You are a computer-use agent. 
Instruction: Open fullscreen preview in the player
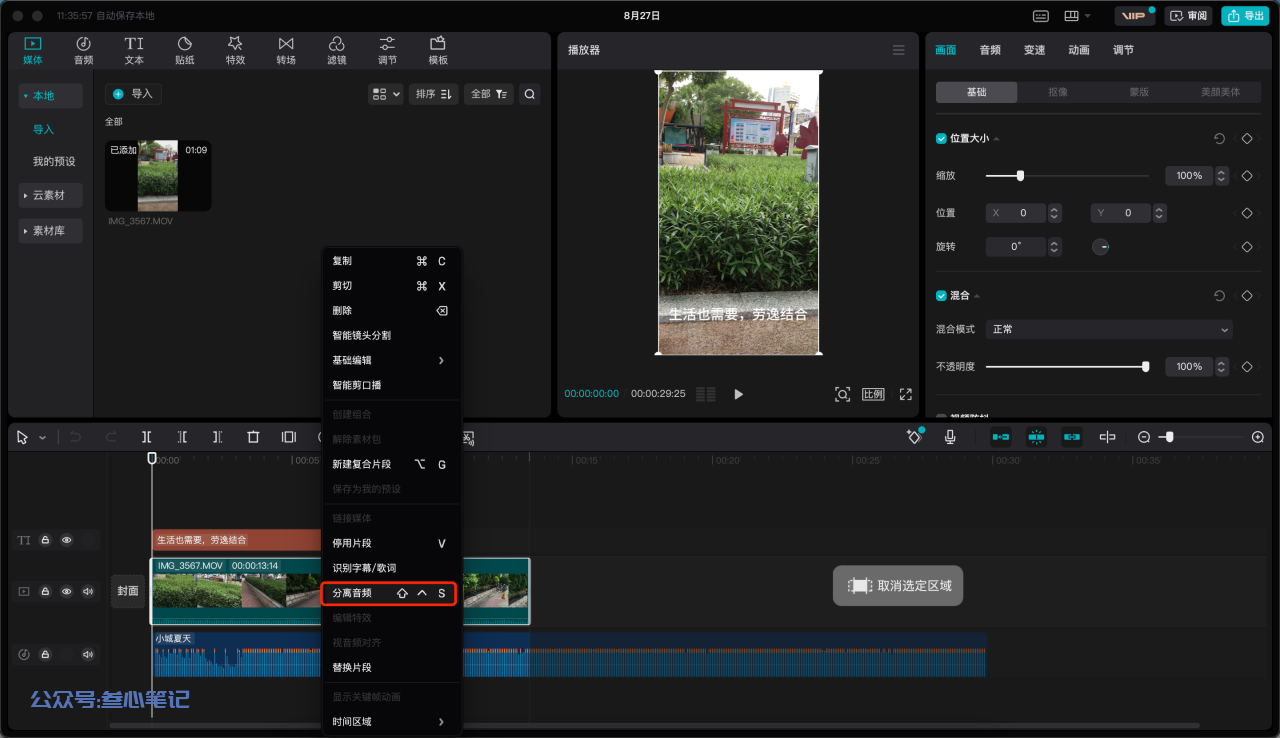(x=906, y=394)
